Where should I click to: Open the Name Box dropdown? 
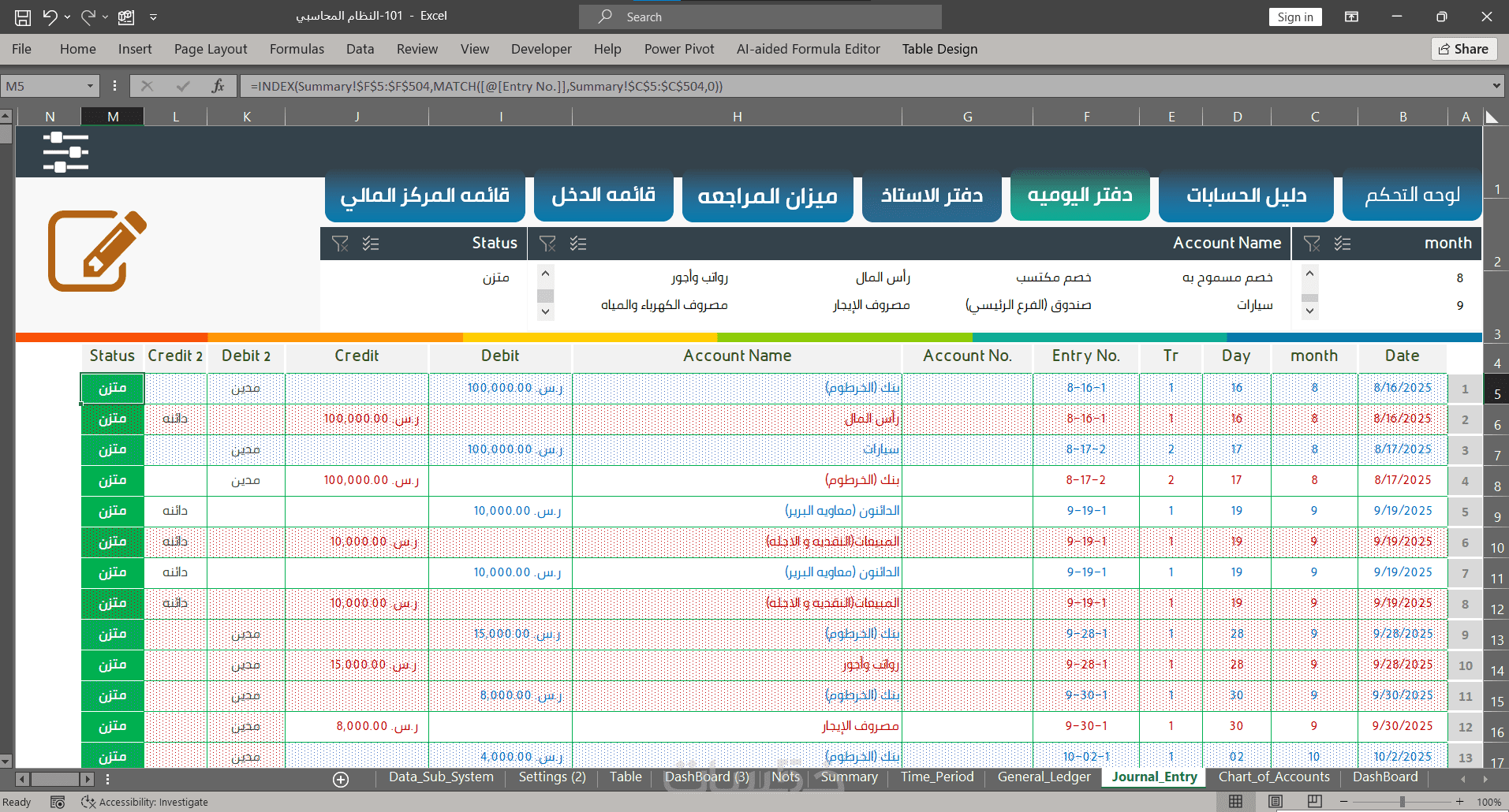click(x=90, y=86)
